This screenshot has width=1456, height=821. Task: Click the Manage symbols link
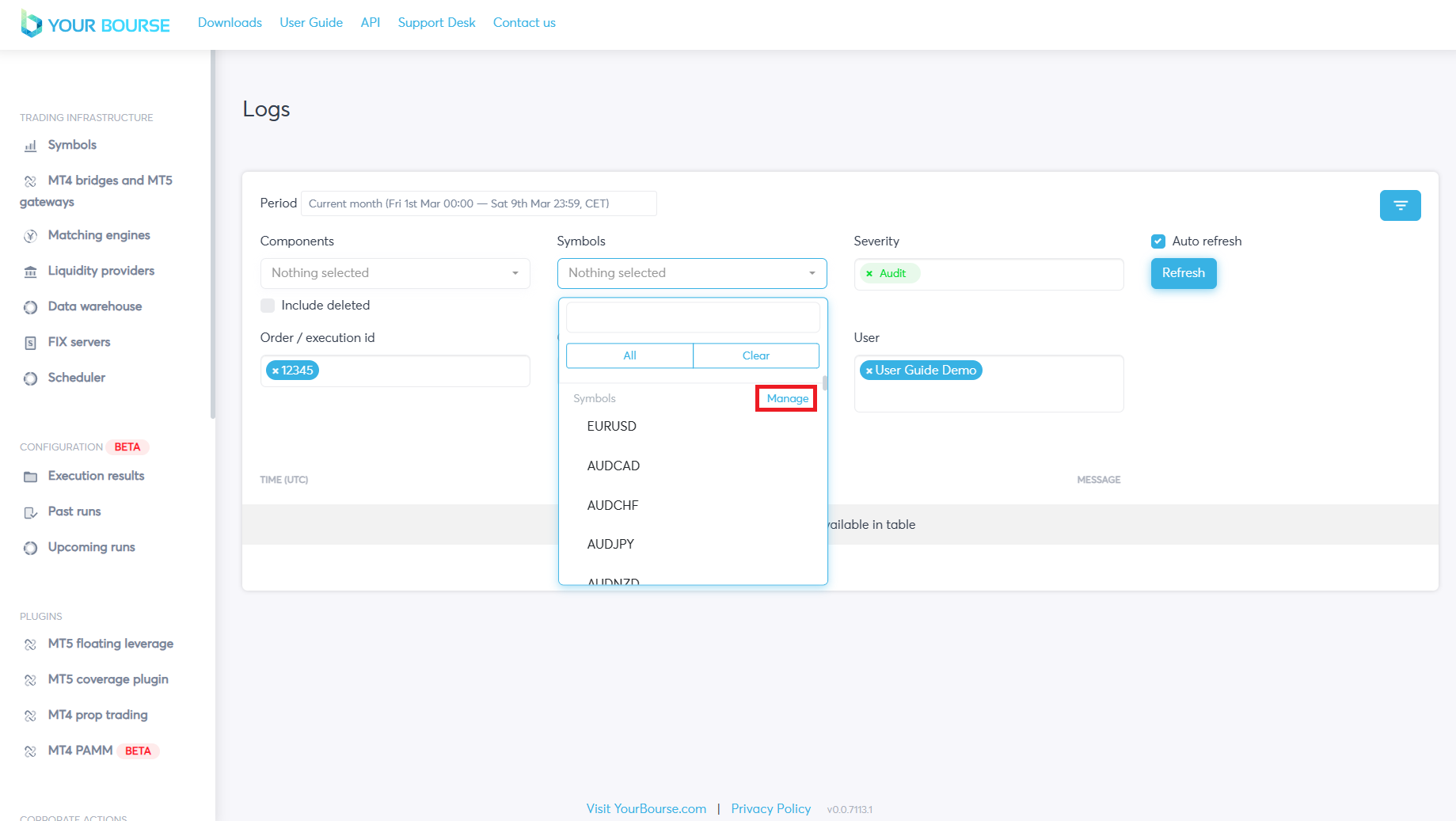[787, 398]
